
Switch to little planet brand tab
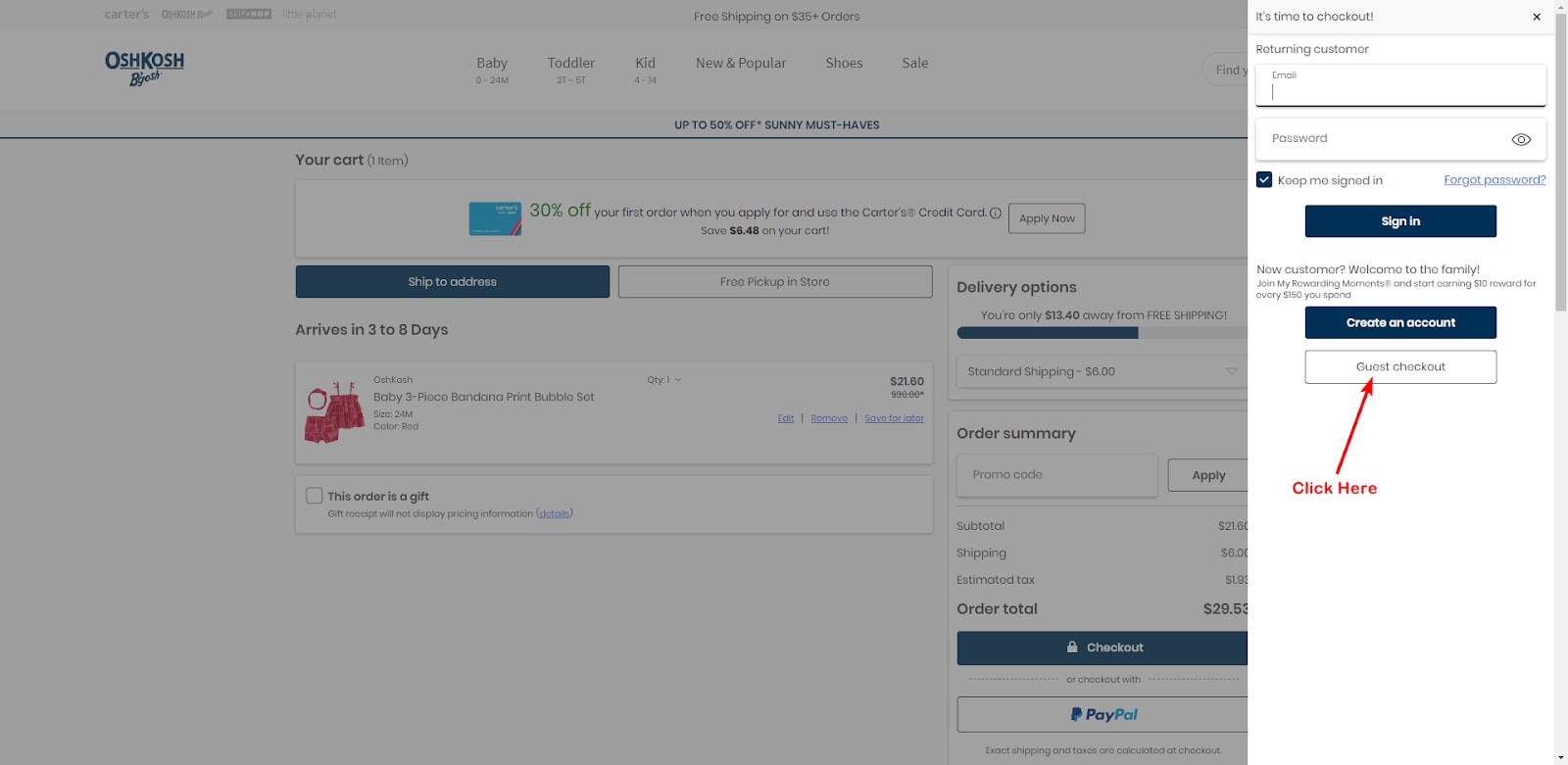[x=310, y=15]
